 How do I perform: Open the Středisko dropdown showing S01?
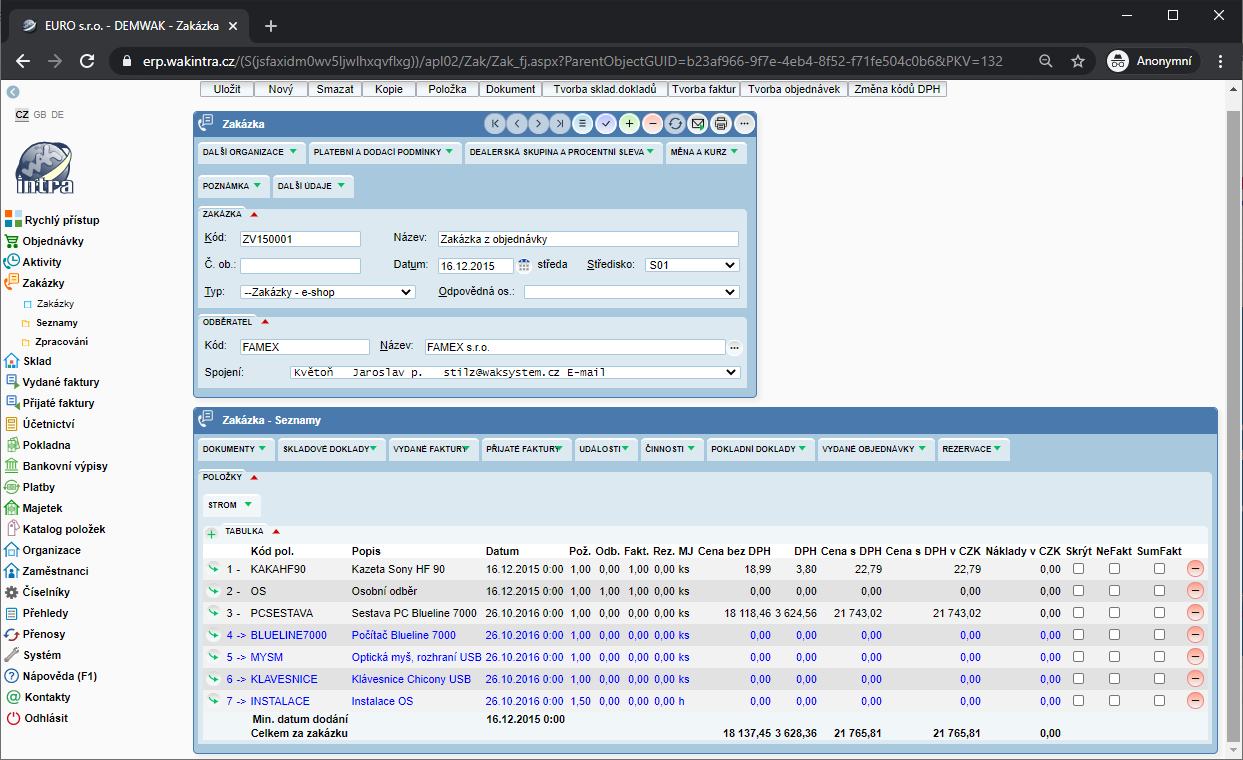691,265
